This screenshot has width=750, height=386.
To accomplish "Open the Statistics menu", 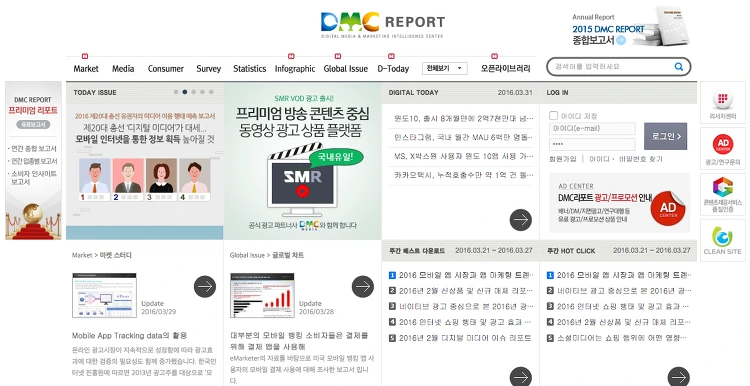I will click(250, 69).
